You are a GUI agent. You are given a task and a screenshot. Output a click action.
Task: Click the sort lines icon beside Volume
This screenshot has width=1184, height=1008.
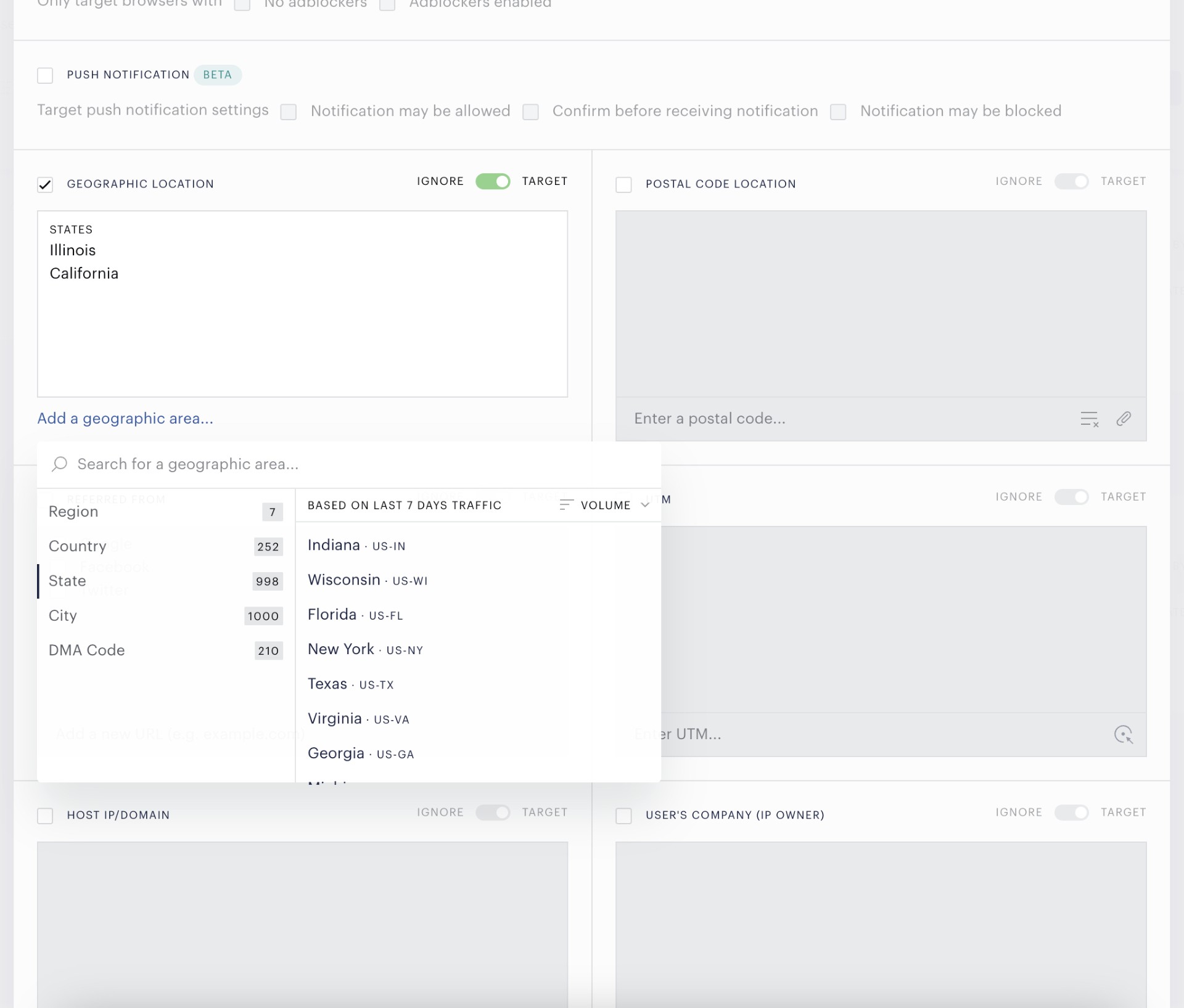[x=565, y=505]
